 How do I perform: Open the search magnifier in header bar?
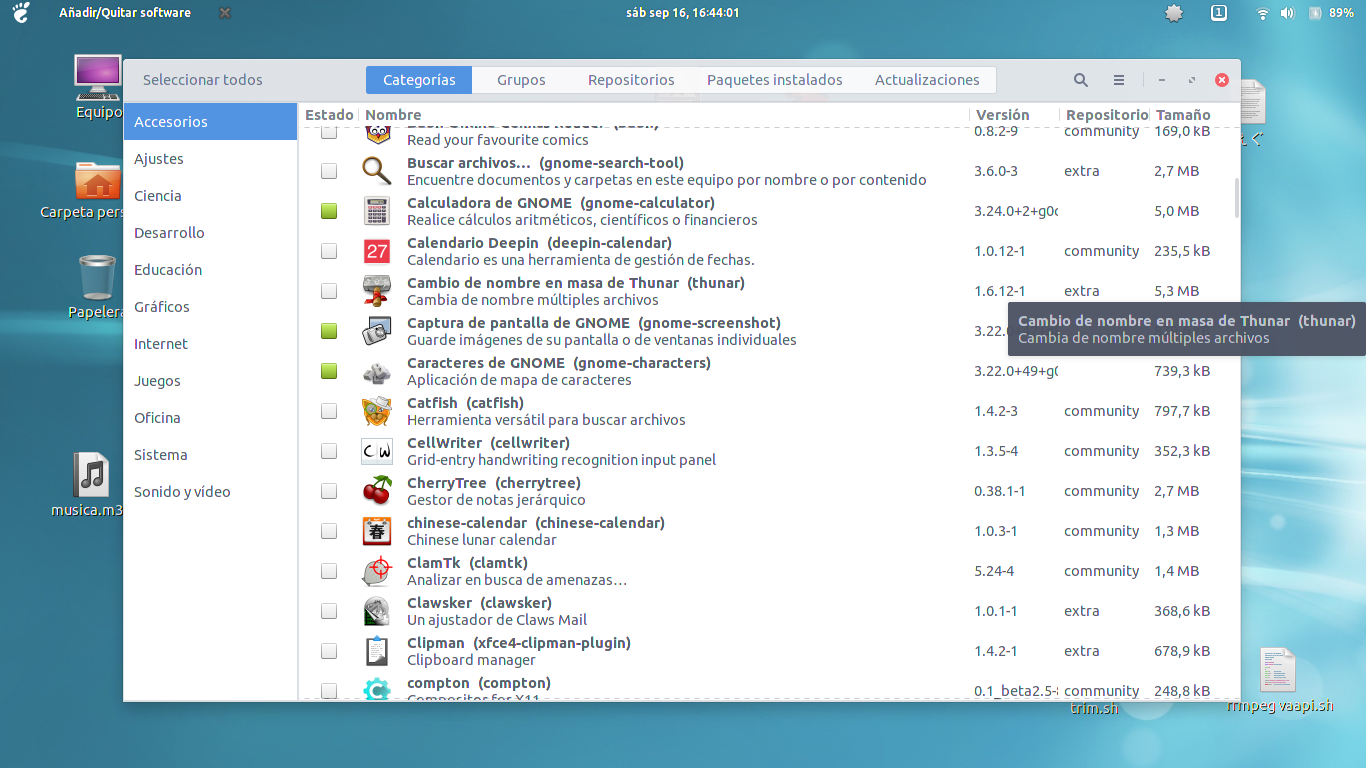coord(1081,80)
